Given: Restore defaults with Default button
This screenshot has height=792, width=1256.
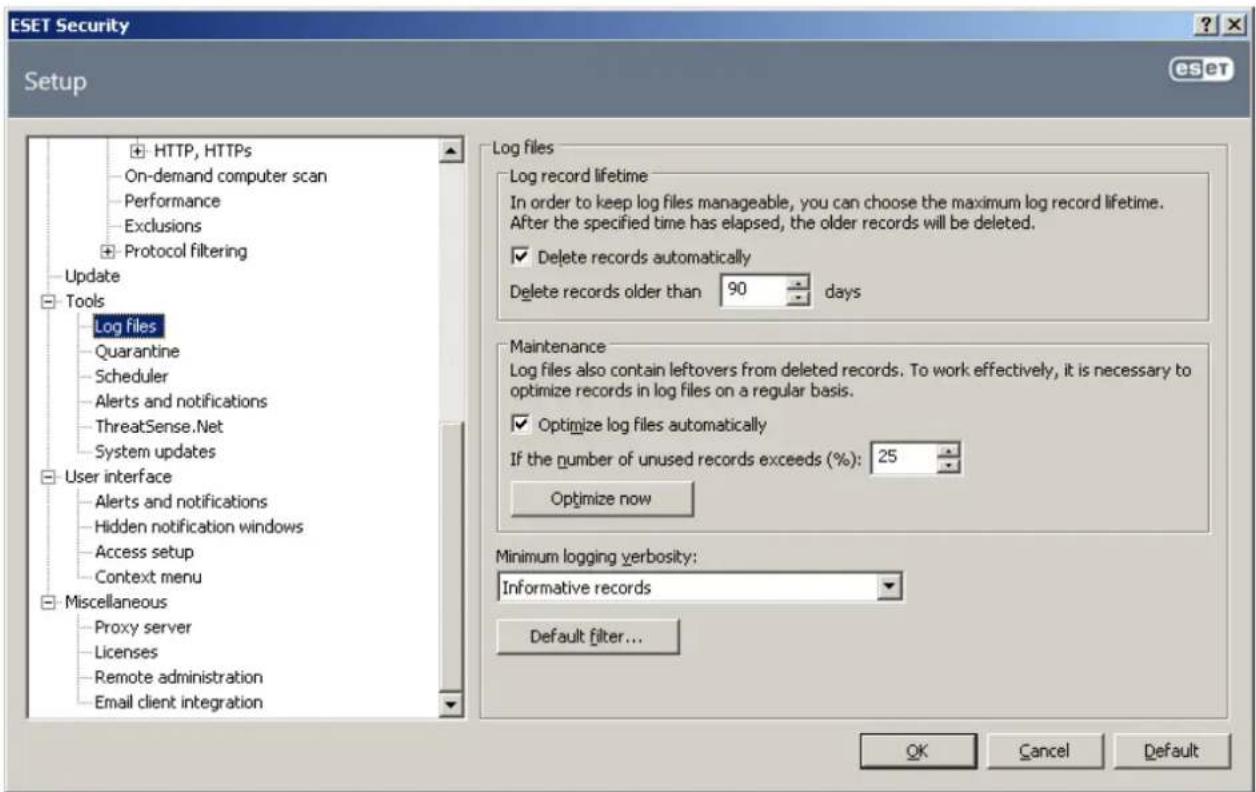Looking at the screenshot, I should point(1172,751).
